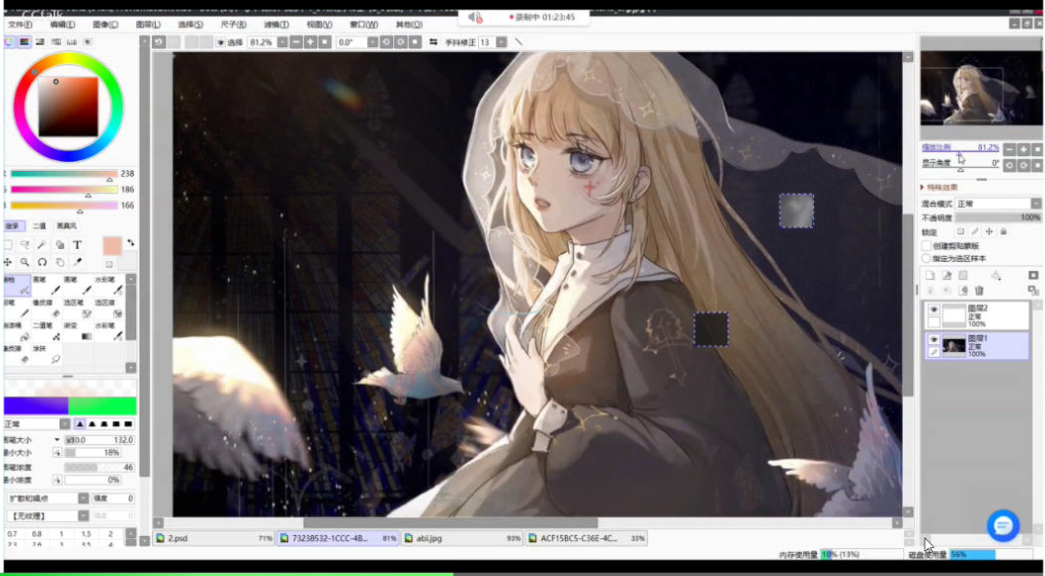Viewport: 1045px width, 576px height.
Task: Toggle lock all (padlock) icon
Action: (x=1003, y=231)
